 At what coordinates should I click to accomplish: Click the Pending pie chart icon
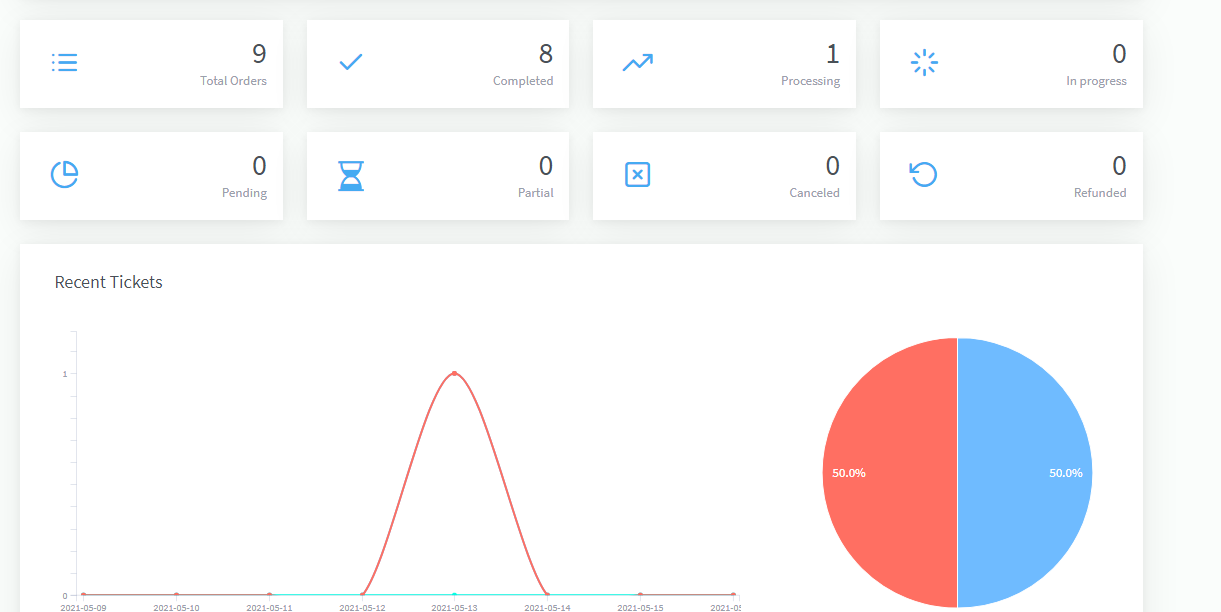click(64, 175)
